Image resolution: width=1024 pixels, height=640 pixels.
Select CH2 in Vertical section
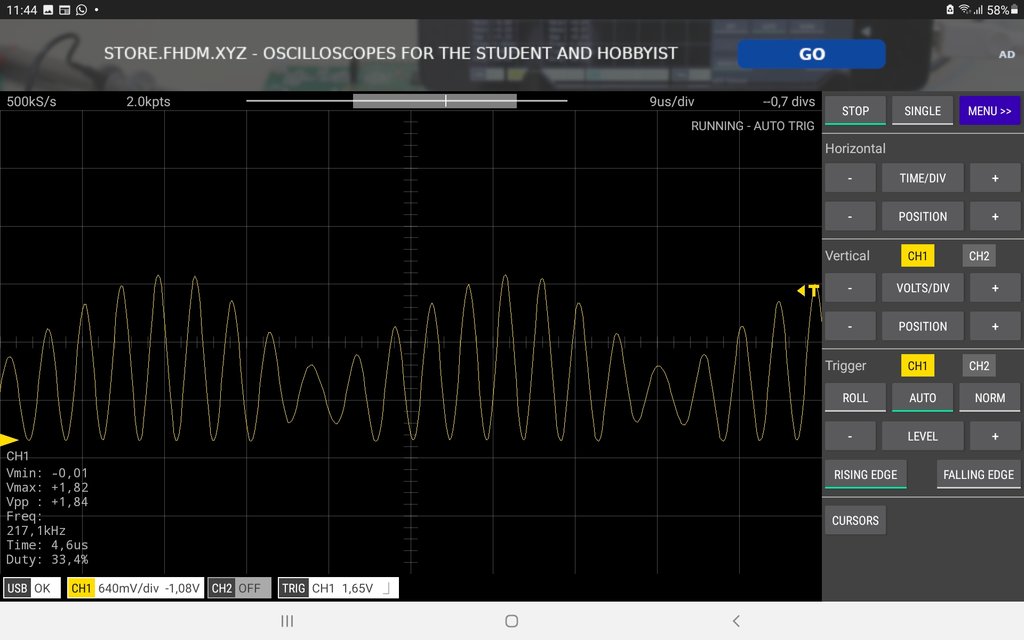click(x=978, y=255)
